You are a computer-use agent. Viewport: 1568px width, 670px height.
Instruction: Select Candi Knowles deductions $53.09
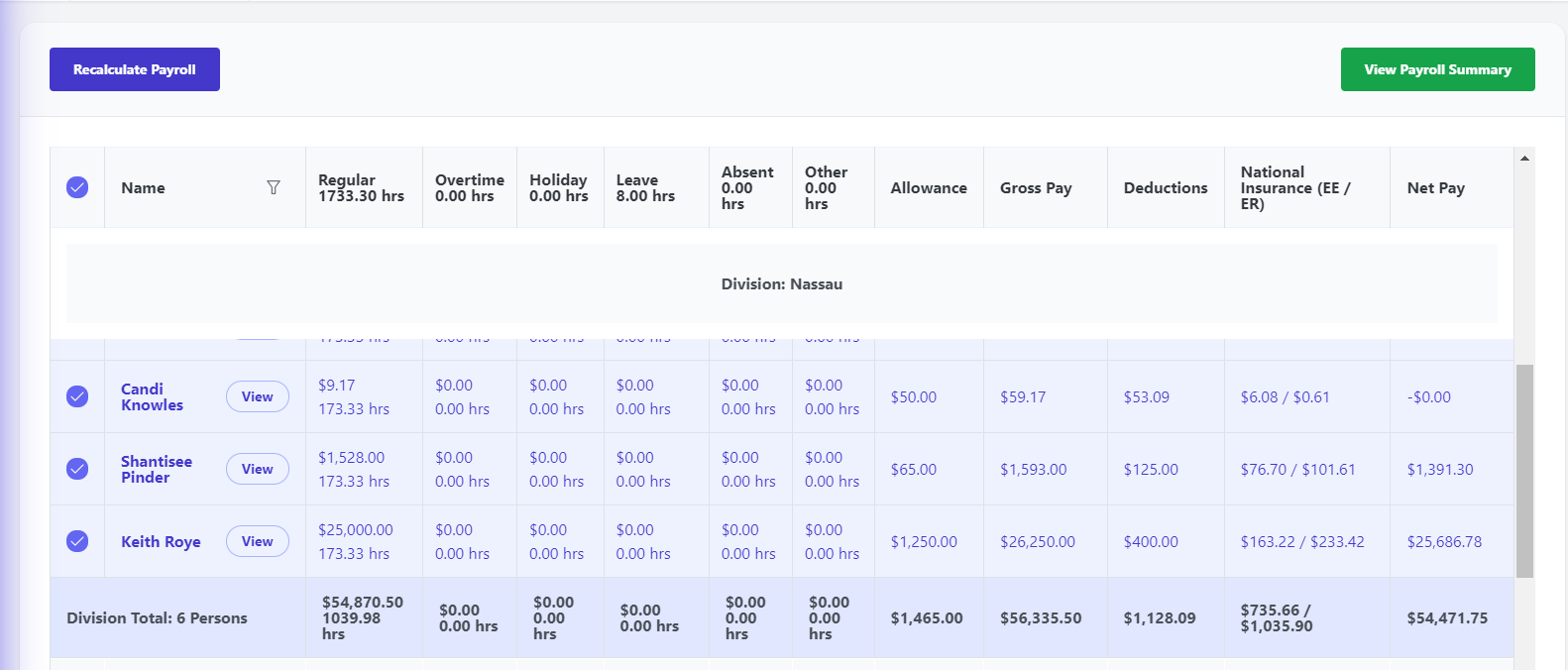(1147, 396)
